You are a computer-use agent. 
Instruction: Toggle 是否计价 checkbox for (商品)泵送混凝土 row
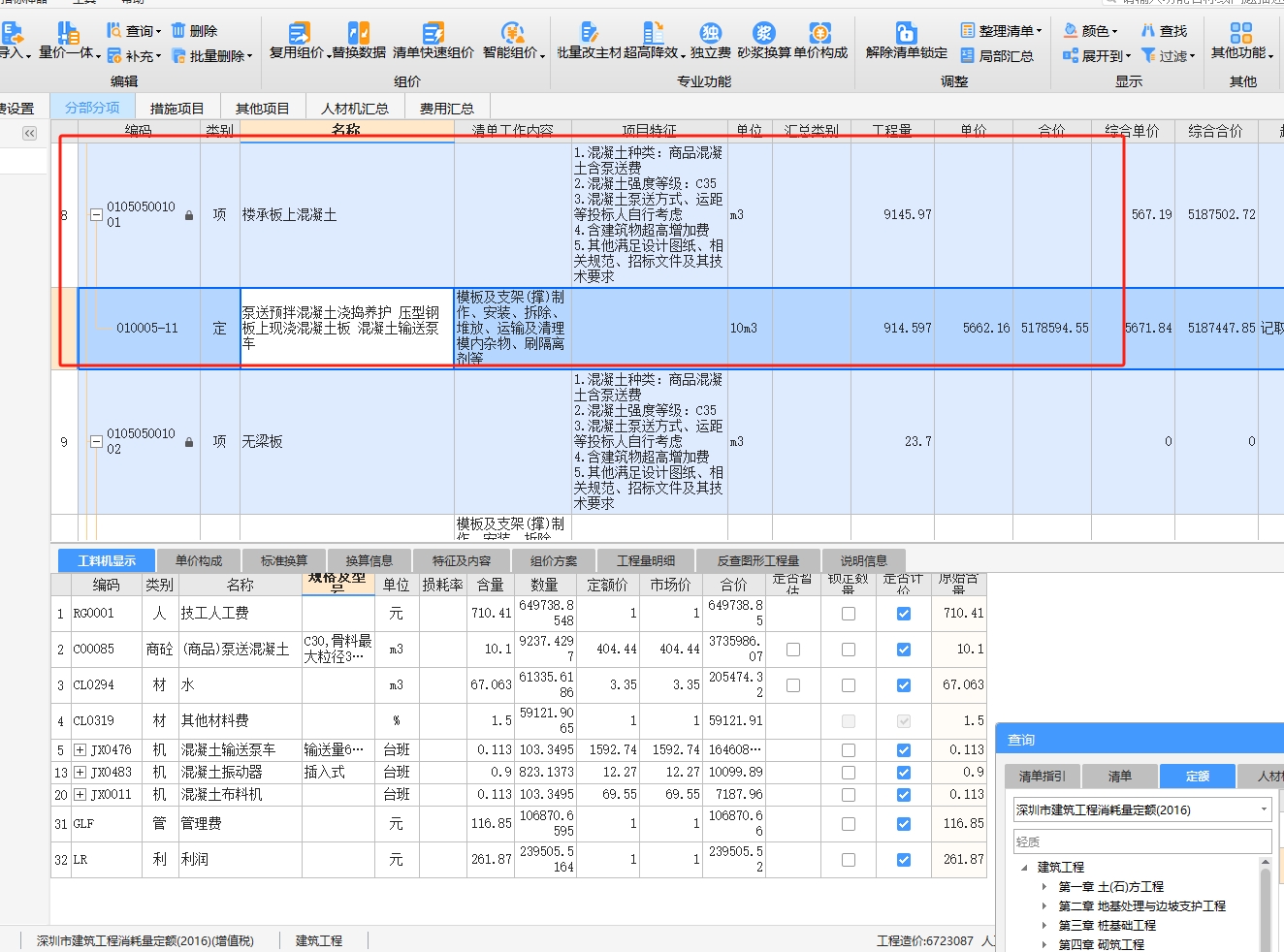coord(904,650)
